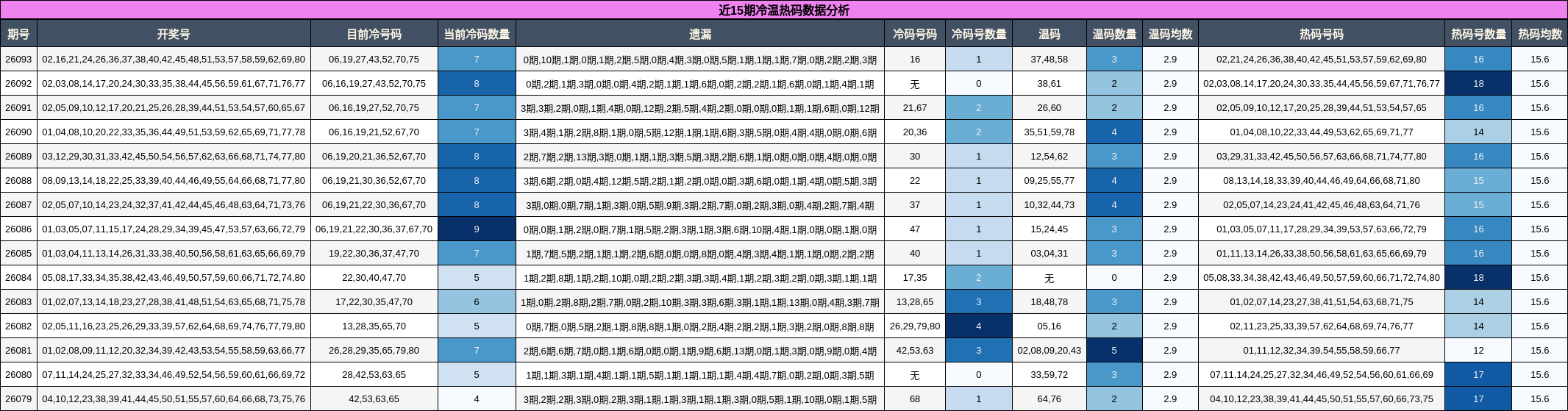
Task: Click period number 26084
Action: point(18,278)
